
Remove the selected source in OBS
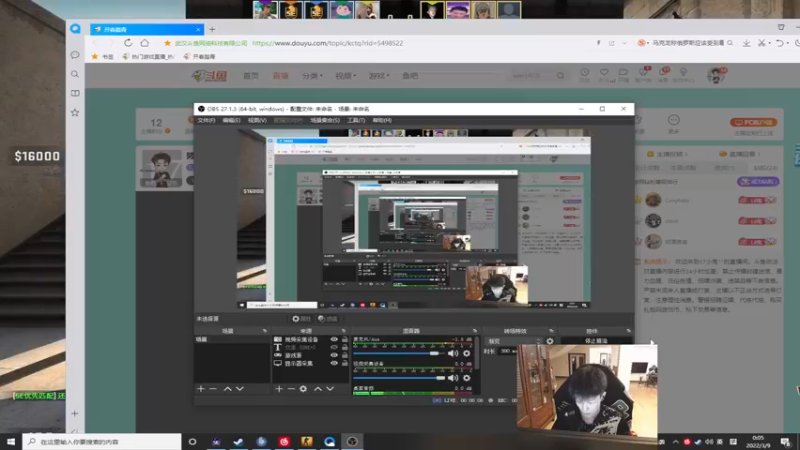click(x=291, y=389)
